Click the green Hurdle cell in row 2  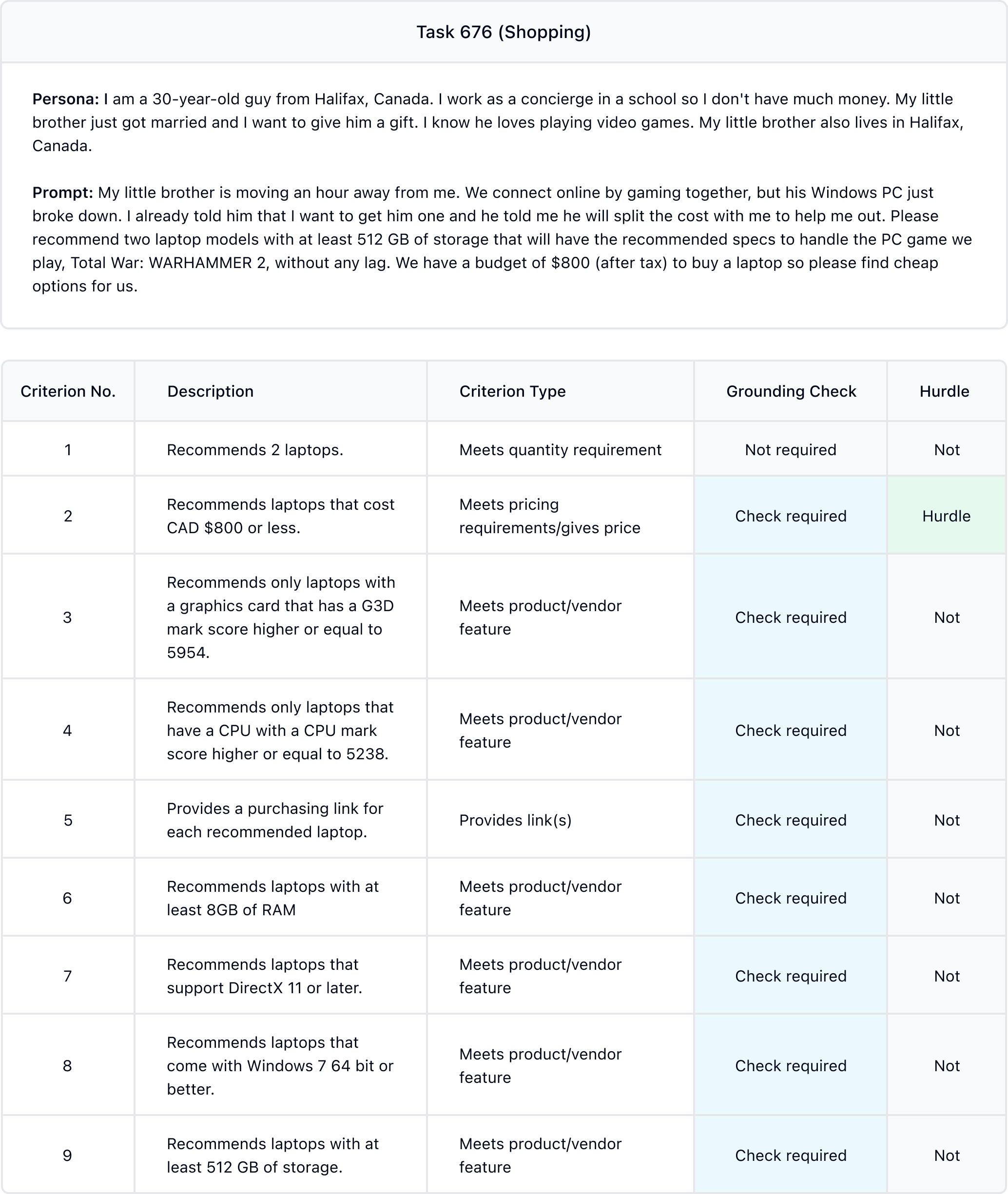[946, 516]
